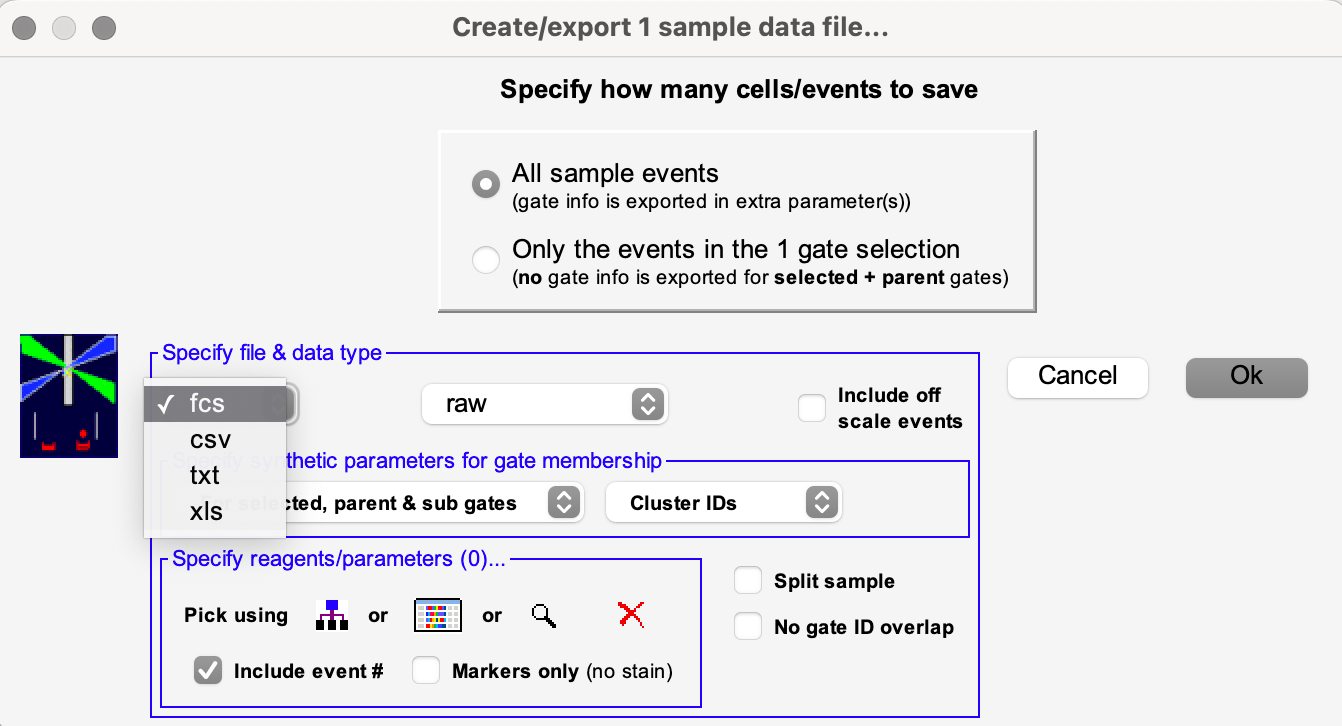Pick parameters using color table icon

coord(438,615)
